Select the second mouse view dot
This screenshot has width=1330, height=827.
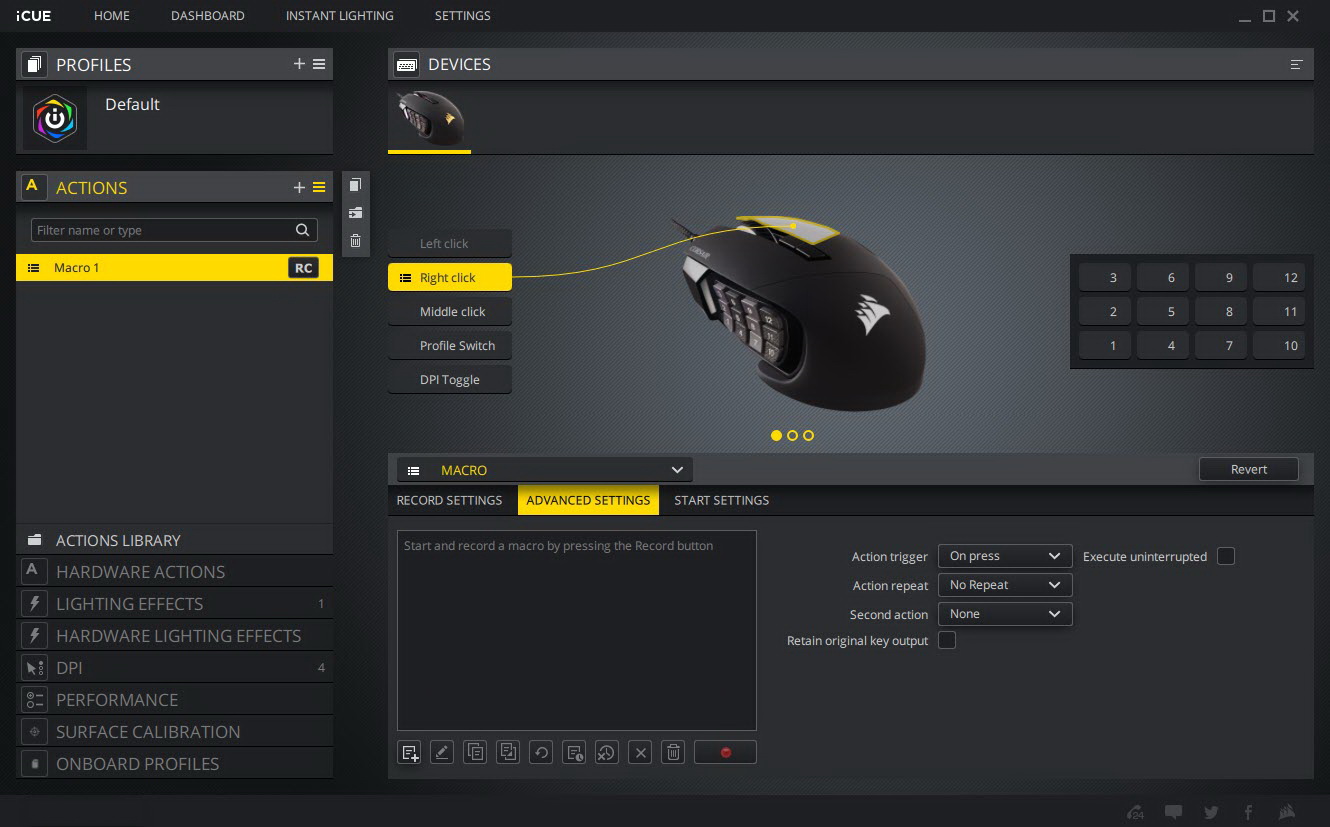pos(792,435)
